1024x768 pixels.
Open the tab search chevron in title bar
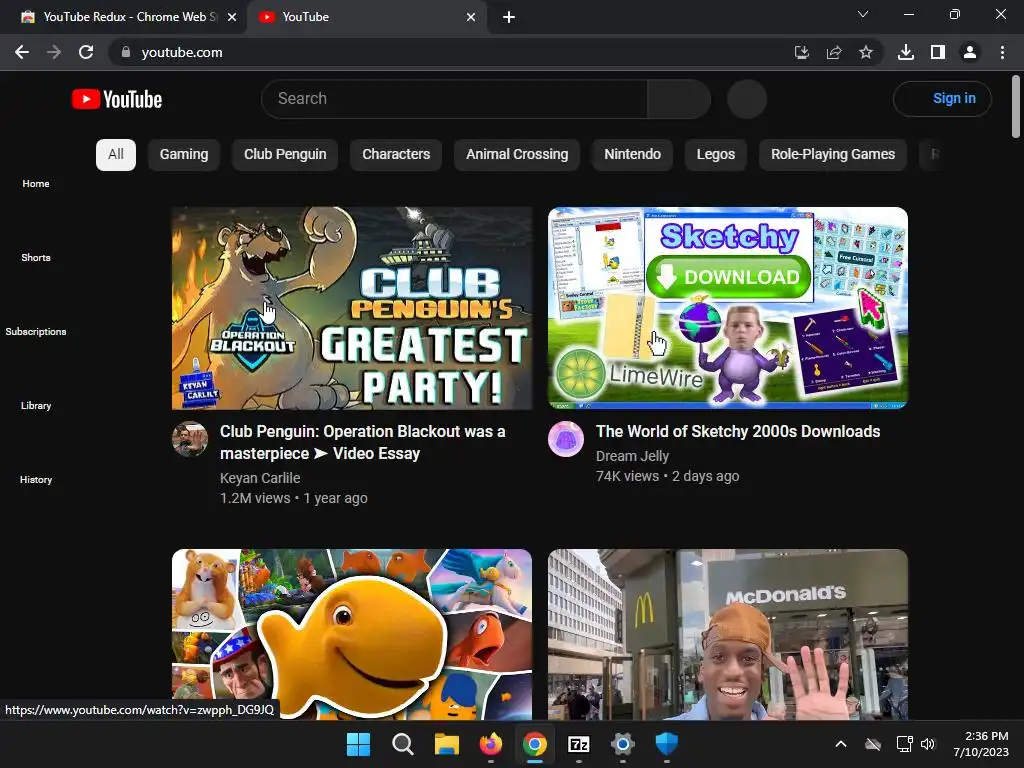pyautogui.click(x=863, y=14)
